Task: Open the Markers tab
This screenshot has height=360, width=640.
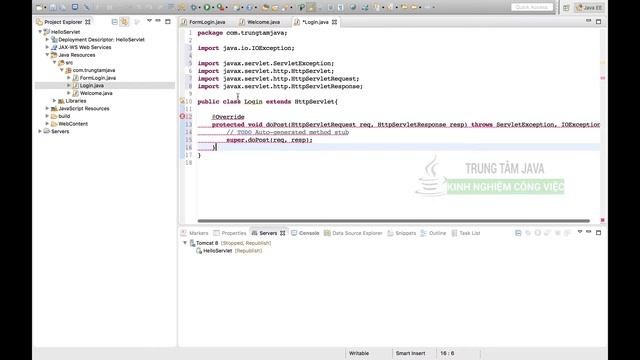Action: [195, 233]
